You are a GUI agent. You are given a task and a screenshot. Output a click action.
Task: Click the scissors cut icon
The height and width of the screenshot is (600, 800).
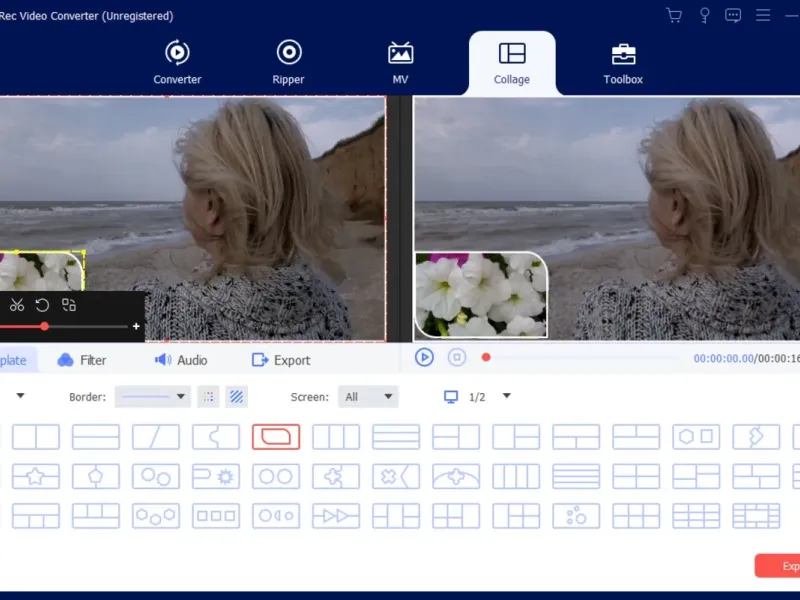[x=17, y=305]
